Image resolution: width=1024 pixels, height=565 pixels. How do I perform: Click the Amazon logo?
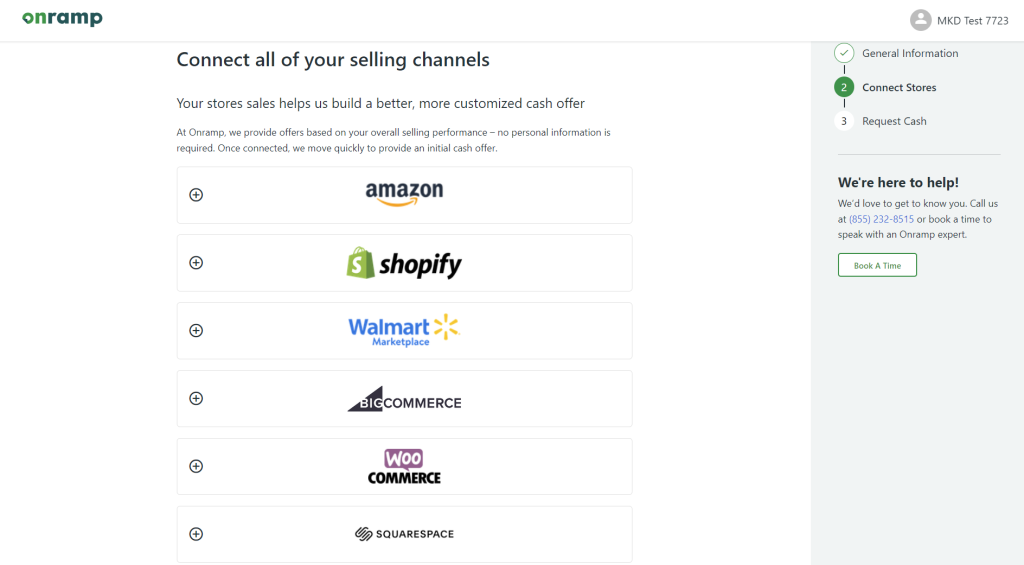pos(404,194)
